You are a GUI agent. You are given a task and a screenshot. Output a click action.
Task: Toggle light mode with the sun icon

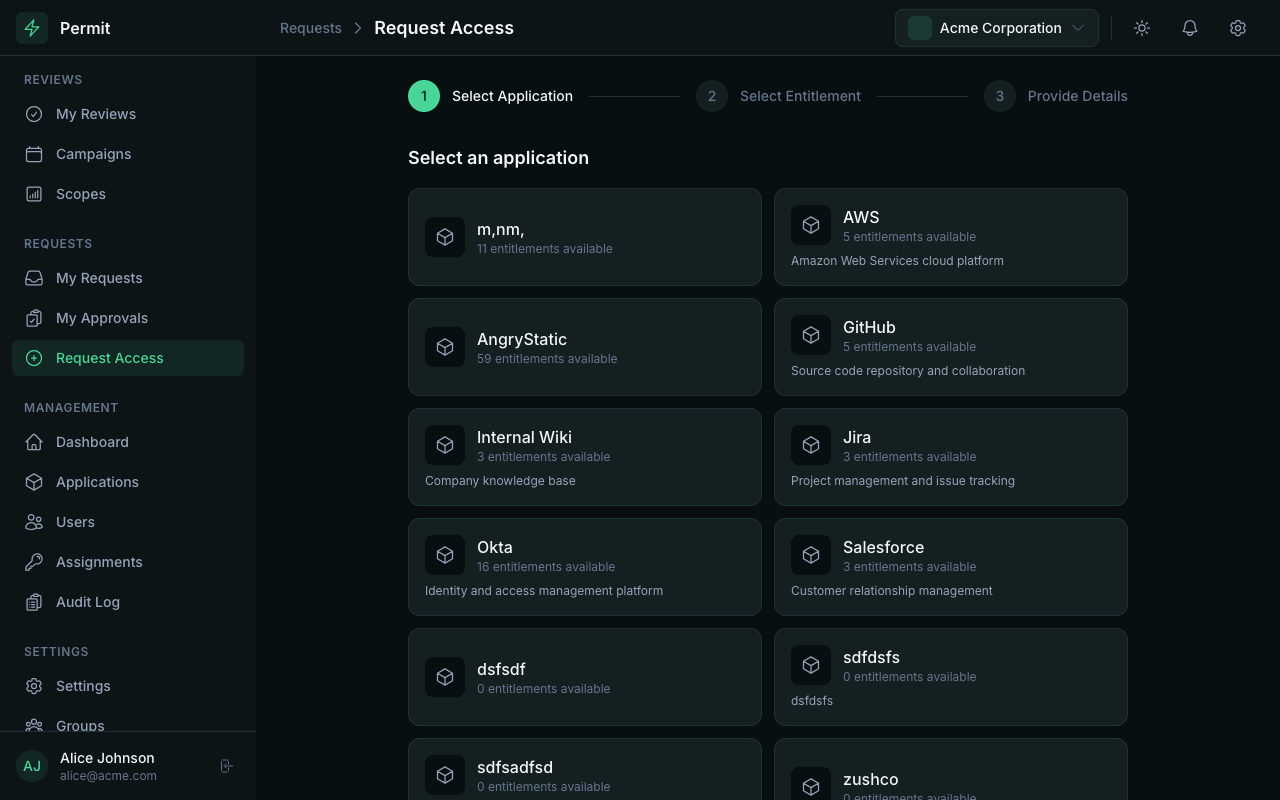coord(1142,28)
